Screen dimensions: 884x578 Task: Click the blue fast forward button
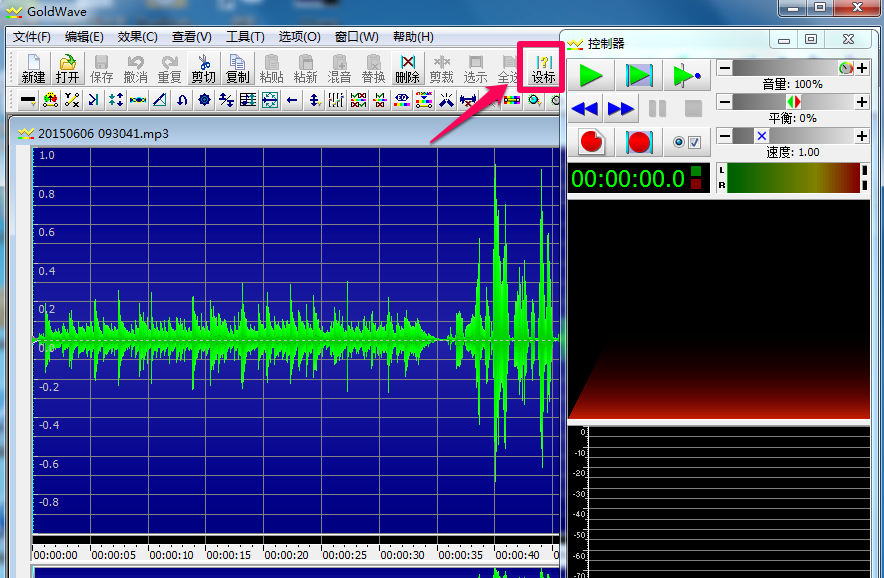tap(621, 108)
